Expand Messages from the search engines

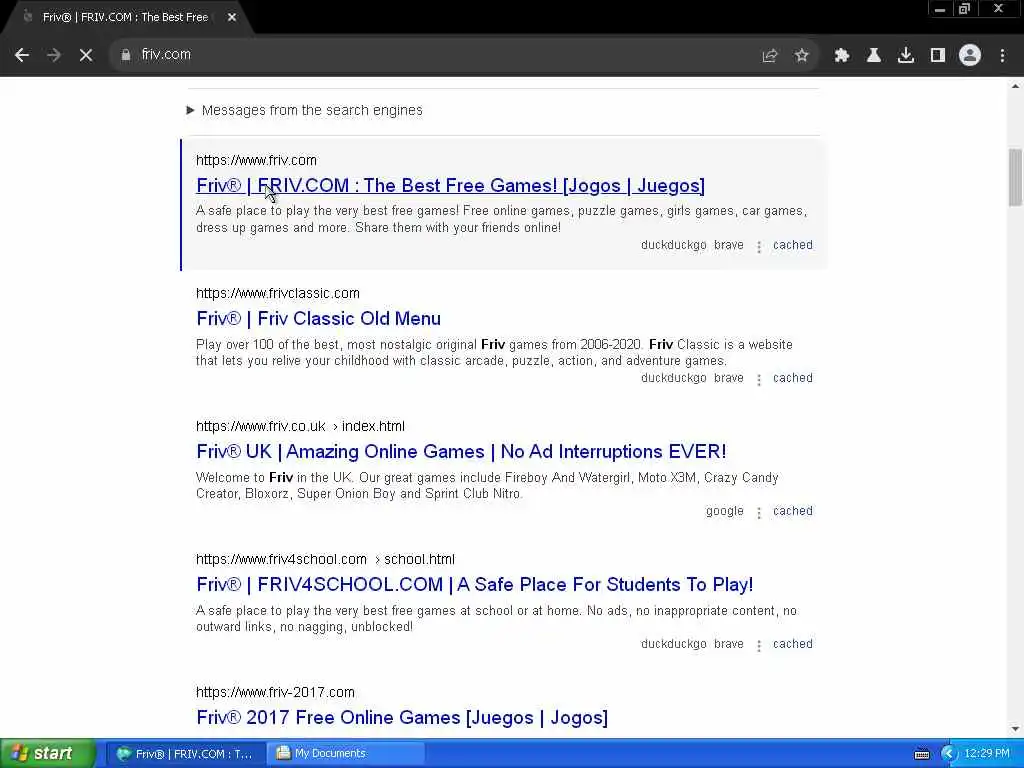click(x=305, y=110)
